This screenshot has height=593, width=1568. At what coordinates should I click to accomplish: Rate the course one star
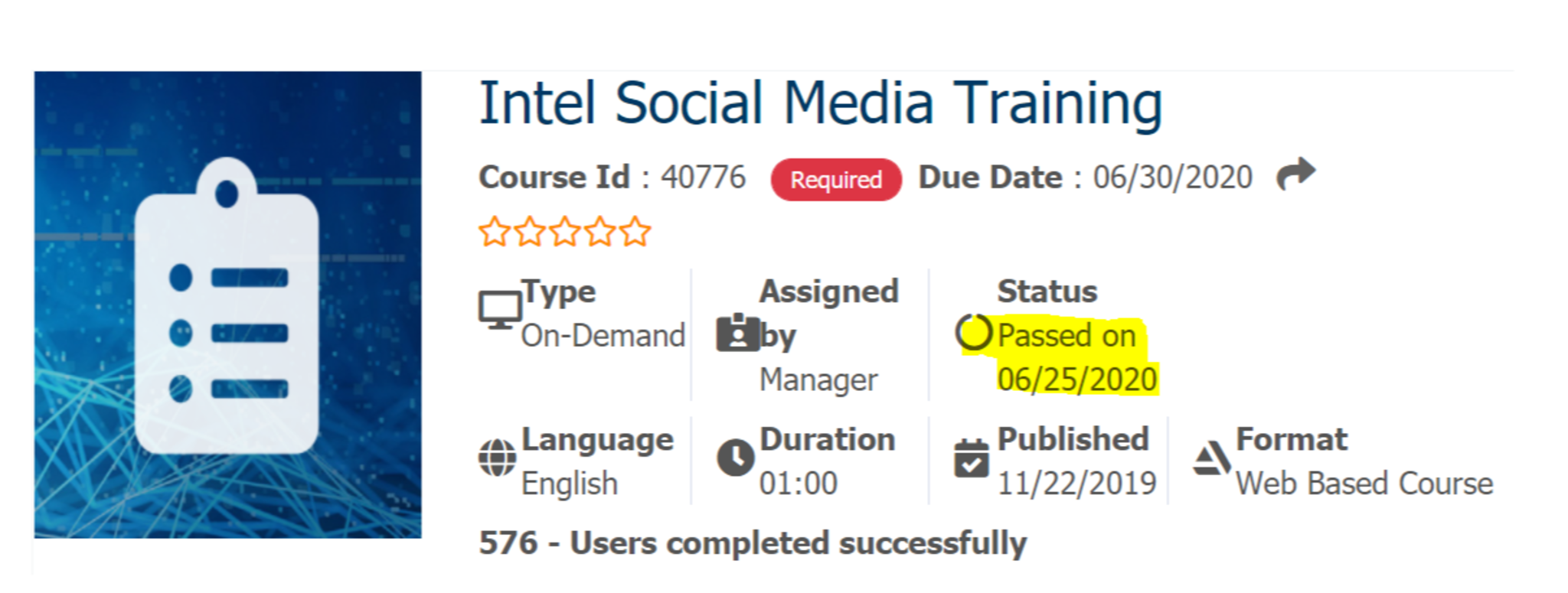(495, 231)
